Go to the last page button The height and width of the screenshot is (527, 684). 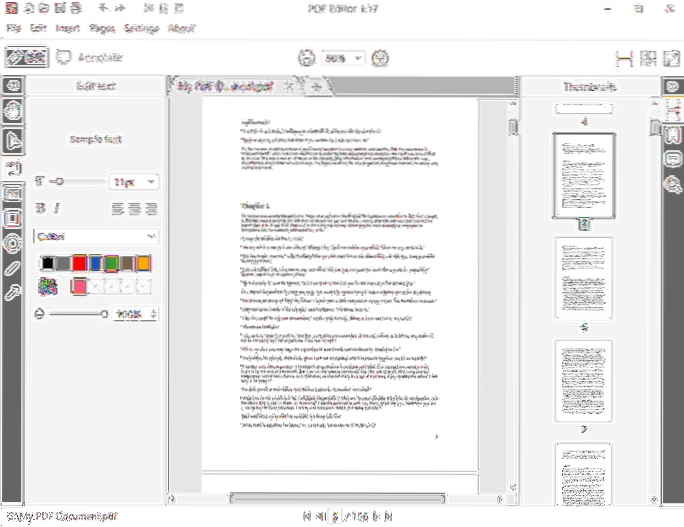(388, 517)
